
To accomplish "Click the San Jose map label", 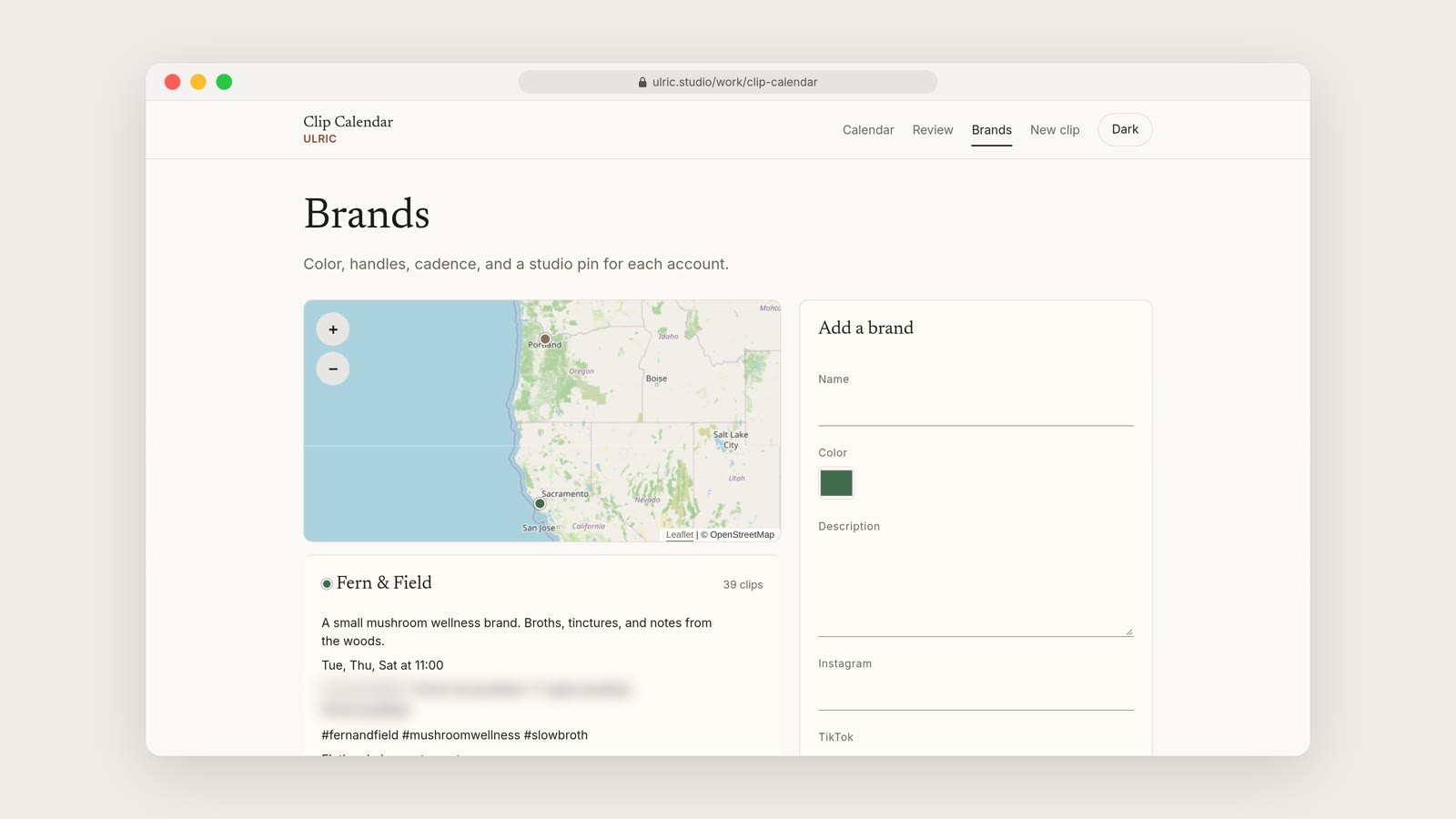I will [538, 528].
